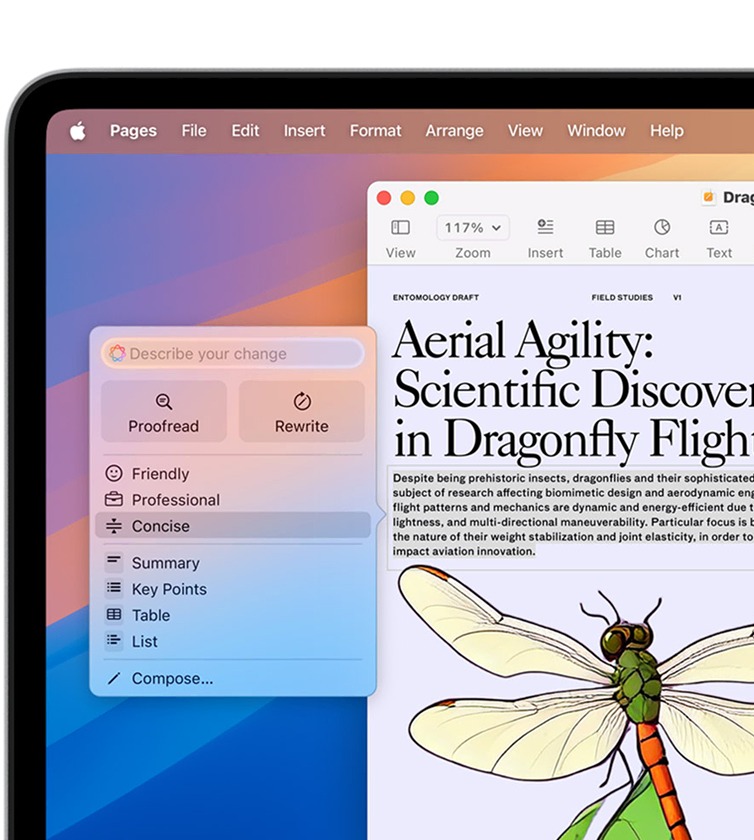
Task: Select the Table option in Writing Tools
Action: point(233,615)
